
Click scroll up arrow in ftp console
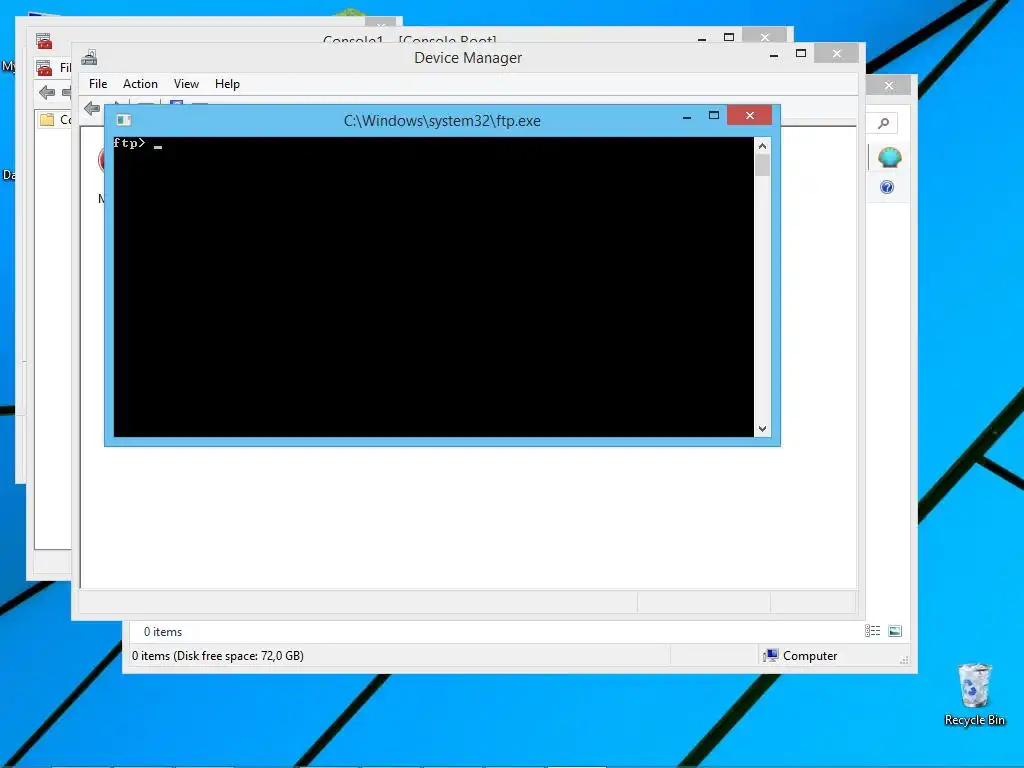(762, 146)
